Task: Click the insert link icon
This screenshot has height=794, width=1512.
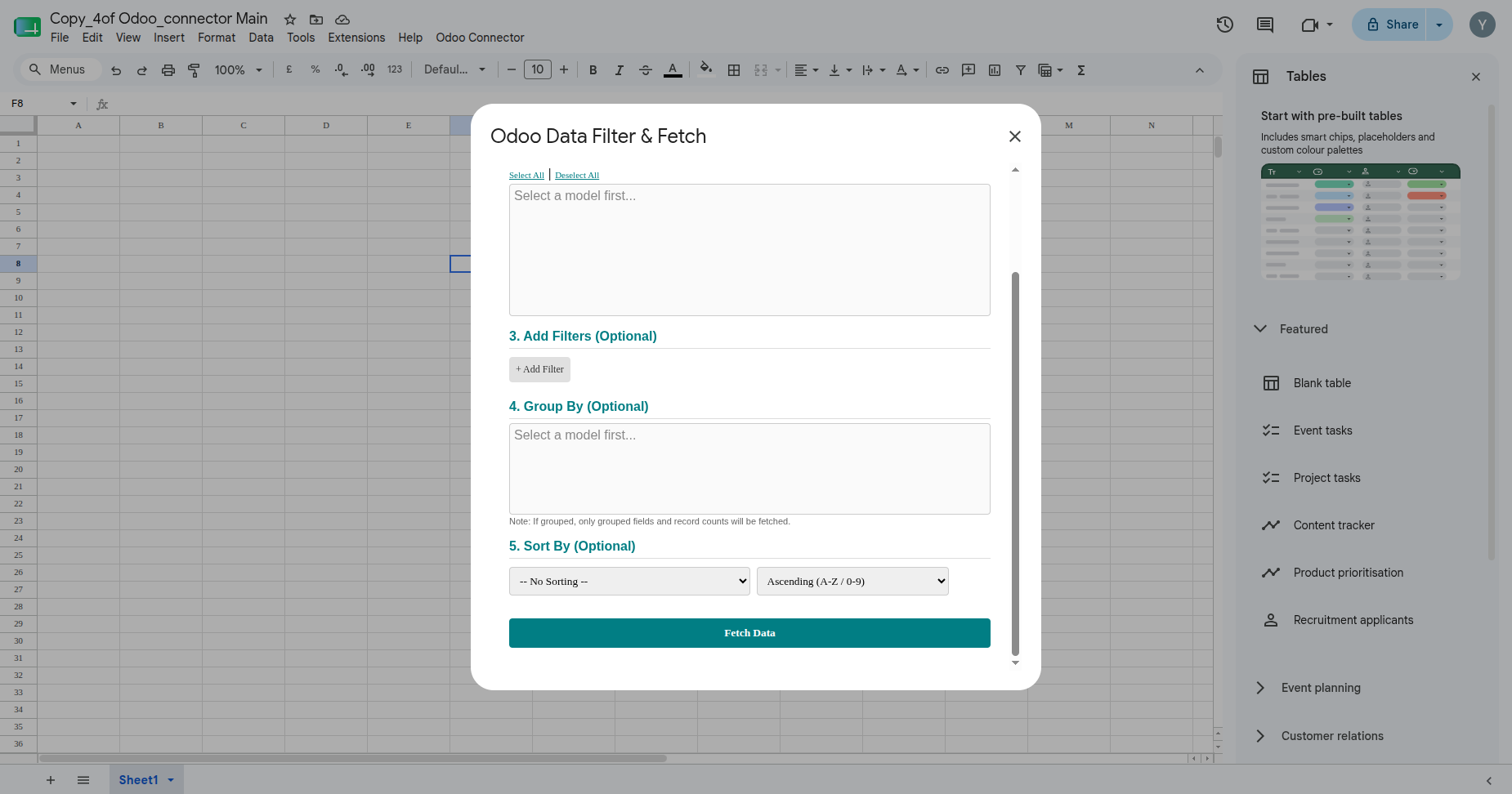Action: 942,70
